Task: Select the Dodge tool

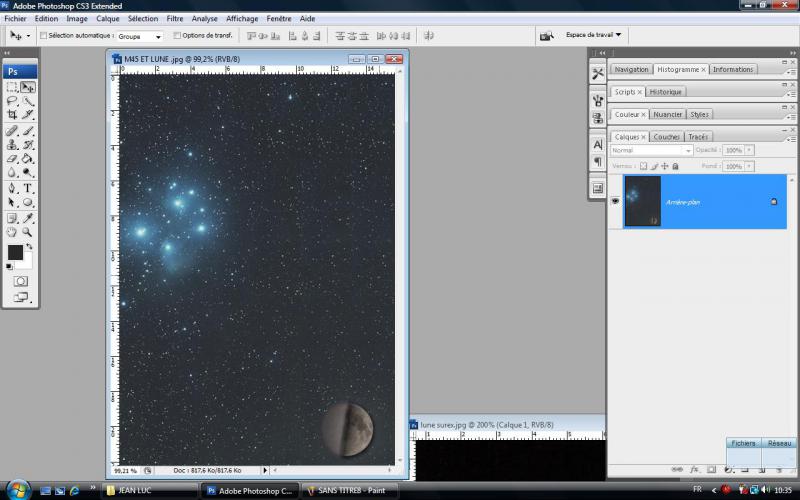Action: (x=28, y=172)
